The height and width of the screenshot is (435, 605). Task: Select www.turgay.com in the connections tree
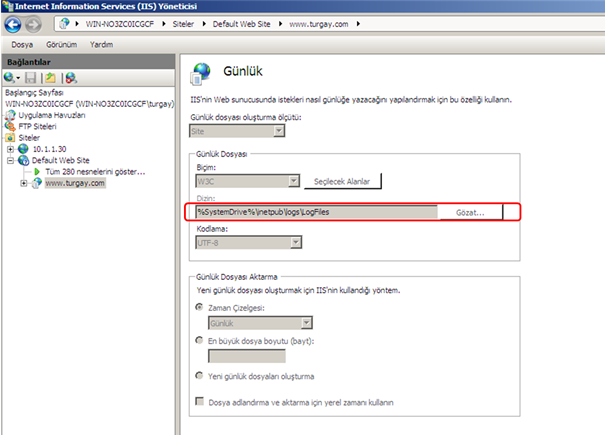coord(75,183)
